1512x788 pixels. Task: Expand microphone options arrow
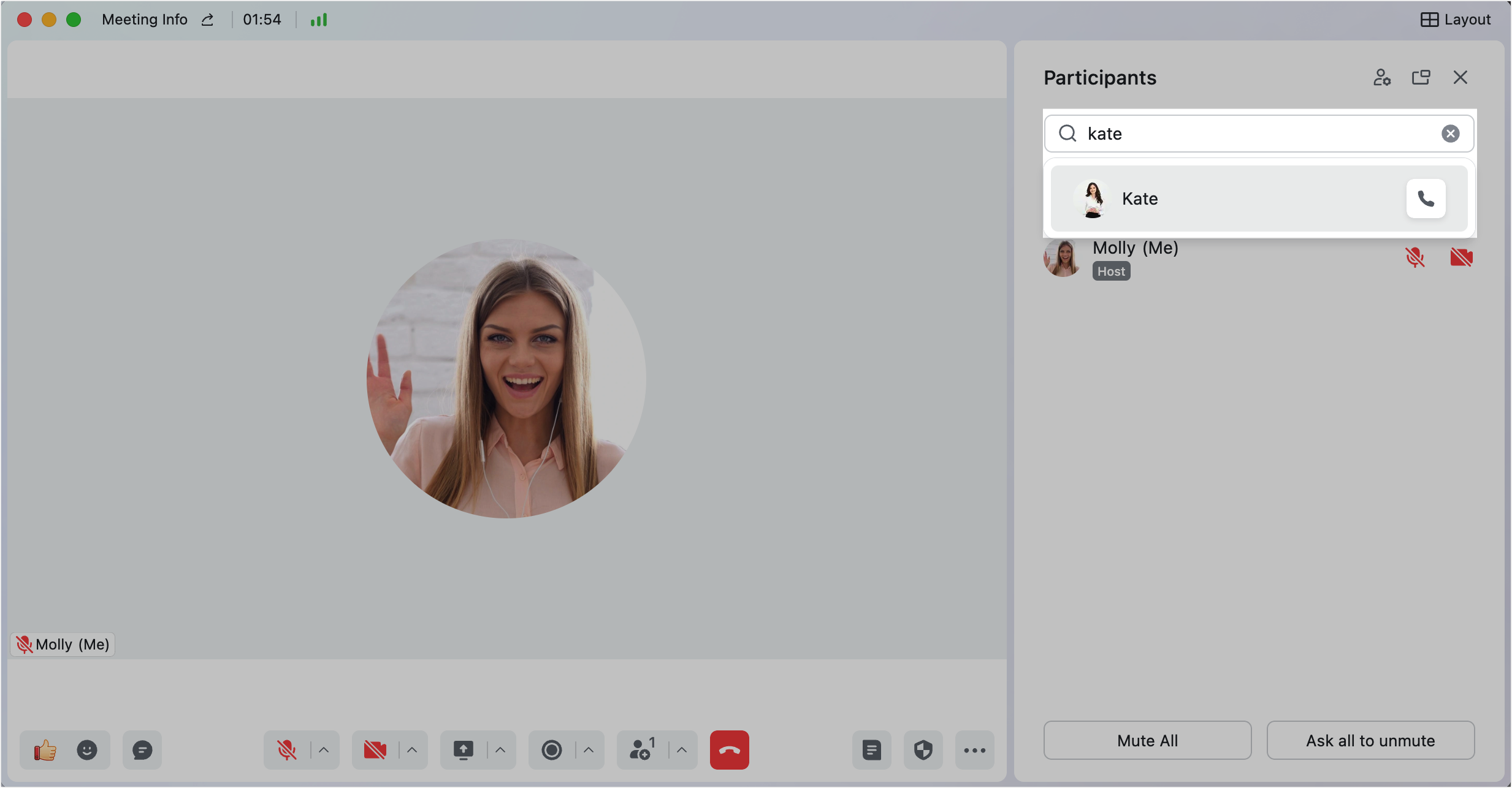coord(324,750)
